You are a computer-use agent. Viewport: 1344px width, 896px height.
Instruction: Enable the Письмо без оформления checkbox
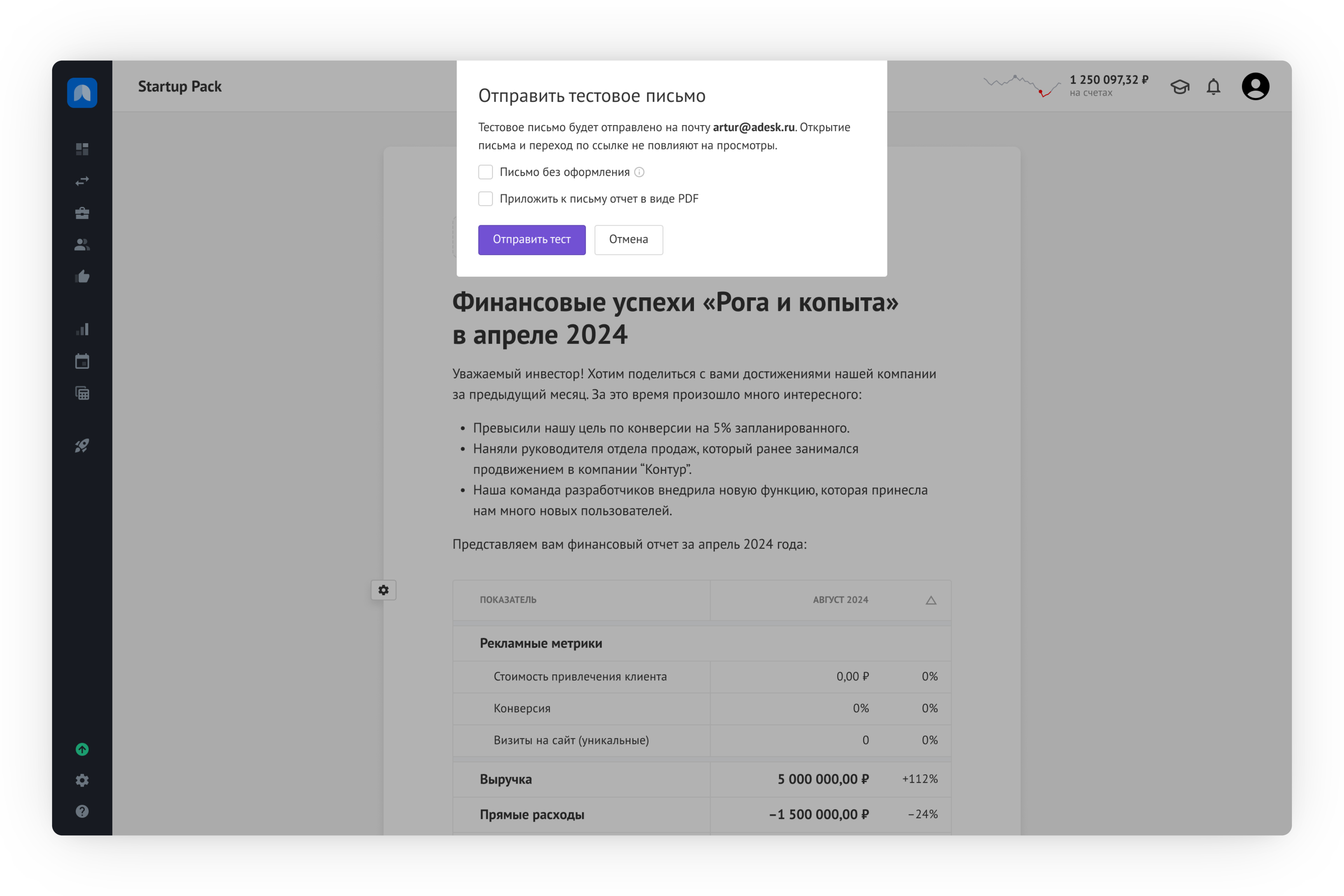485,172
